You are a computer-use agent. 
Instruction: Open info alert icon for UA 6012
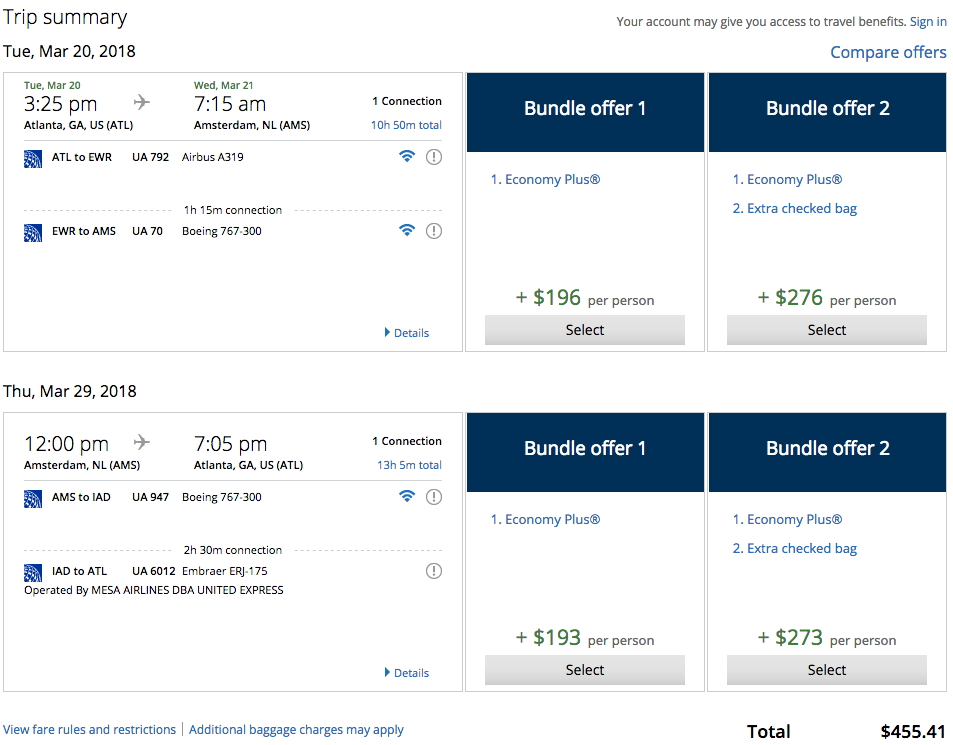tap(433, 571)
